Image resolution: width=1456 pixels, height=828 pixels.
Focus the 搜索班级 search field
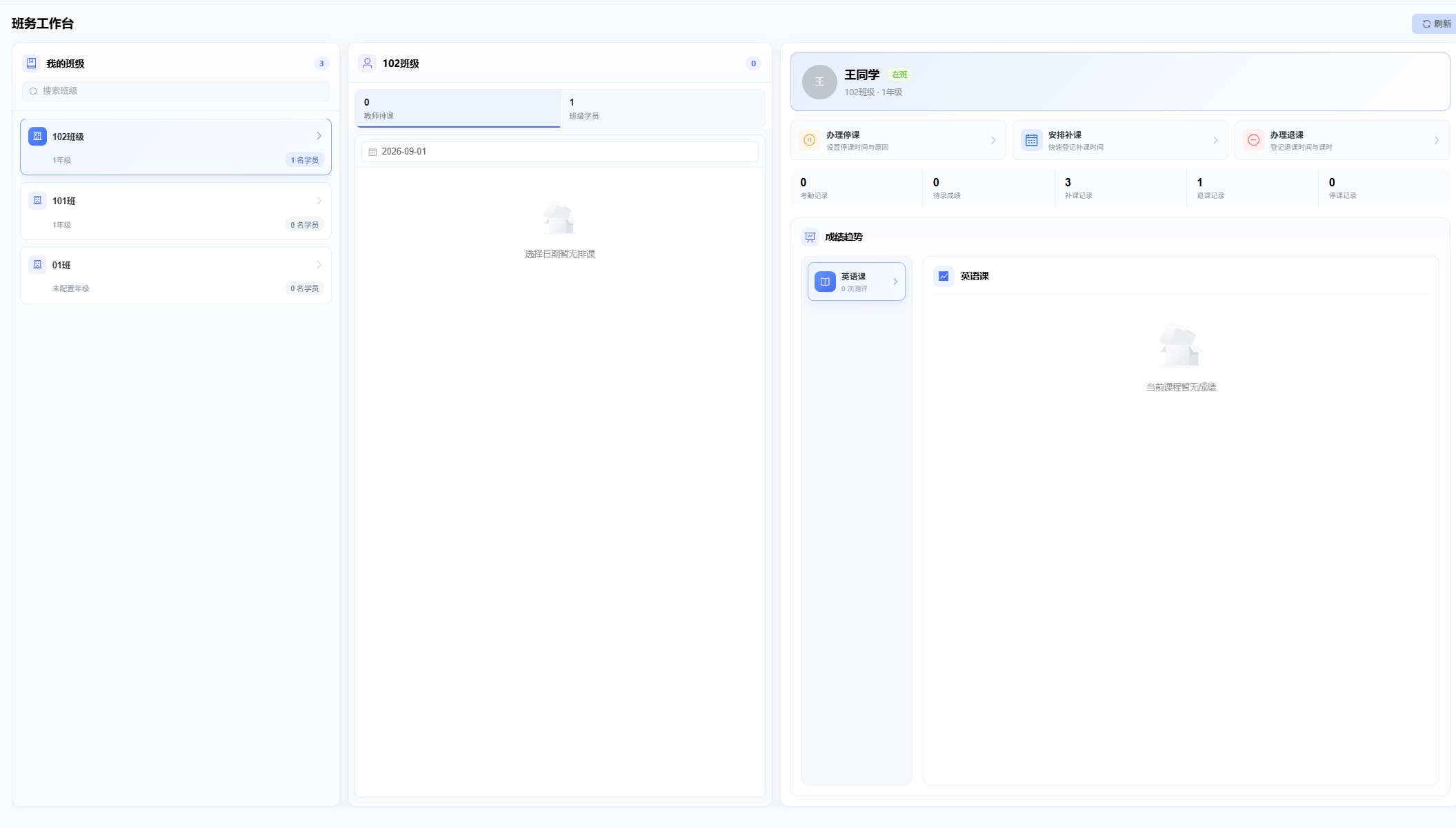click(176, 91)
